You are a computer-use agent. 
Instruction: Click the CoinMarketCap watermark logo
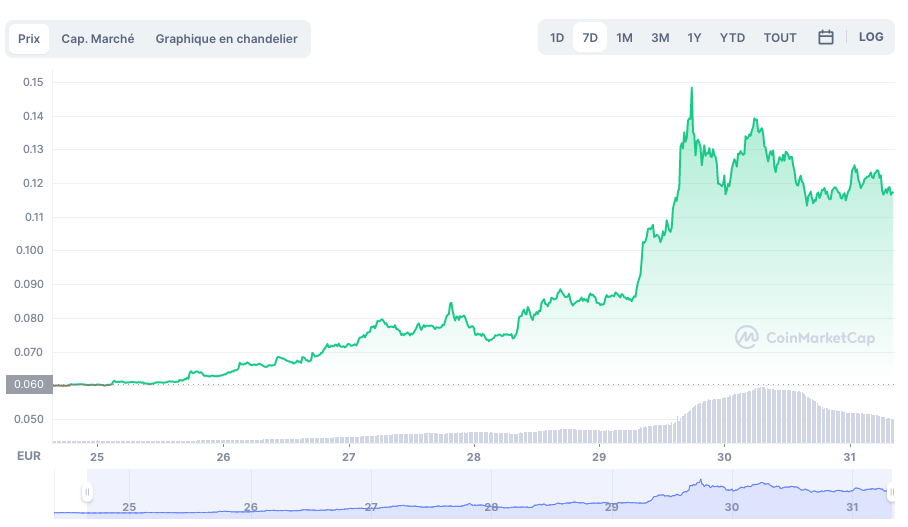coord(805,338)
